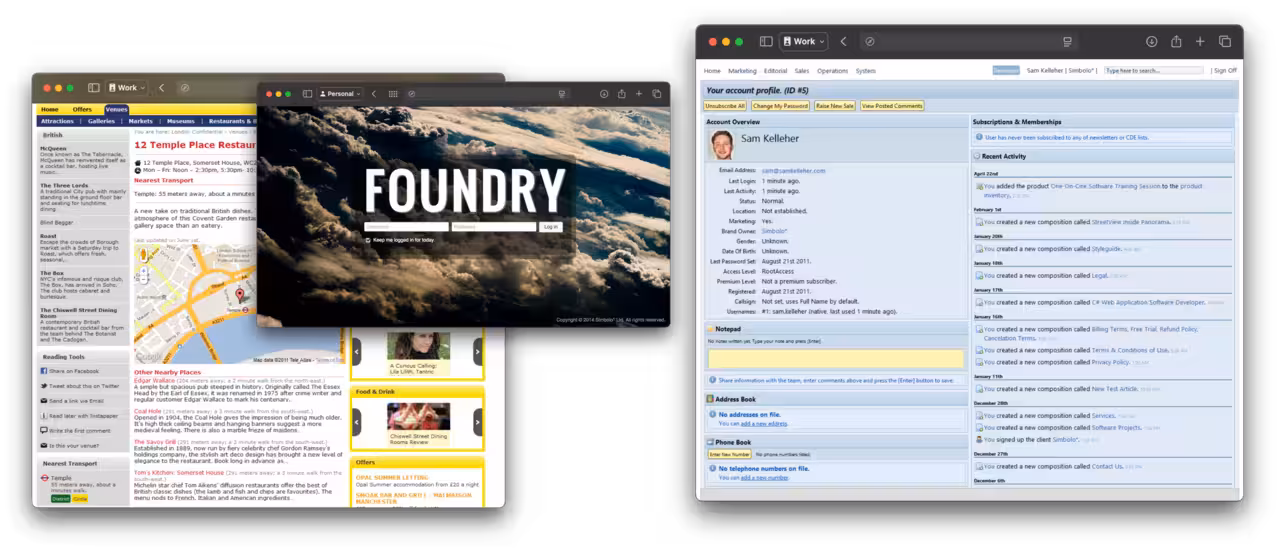
Task: Click the Change My Password button
Action: pyautogui.click(x=780, y=105)
